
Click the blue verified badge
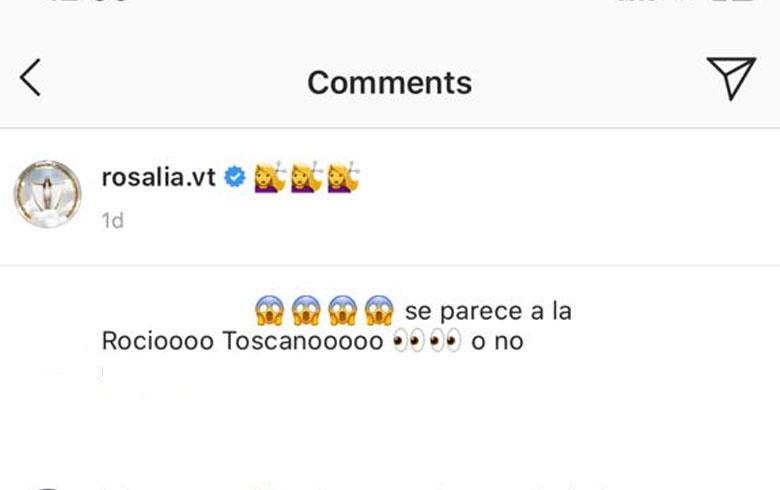pos(235,177)
